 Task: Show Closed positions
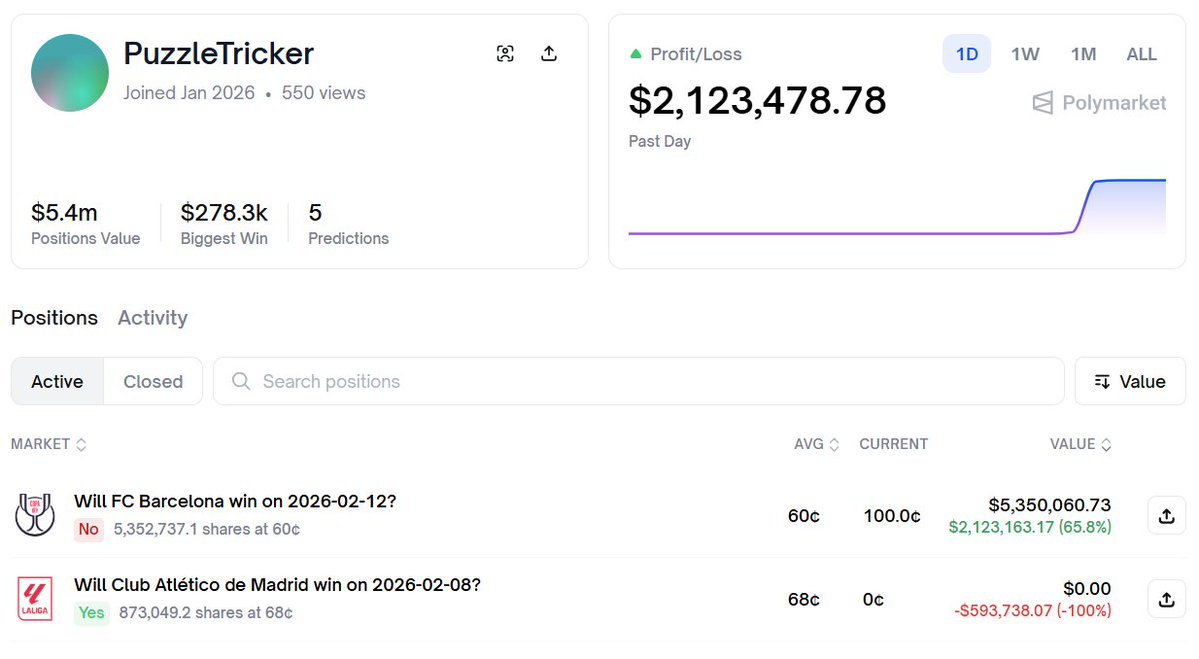pyautogui.click(x=153, y=381)
